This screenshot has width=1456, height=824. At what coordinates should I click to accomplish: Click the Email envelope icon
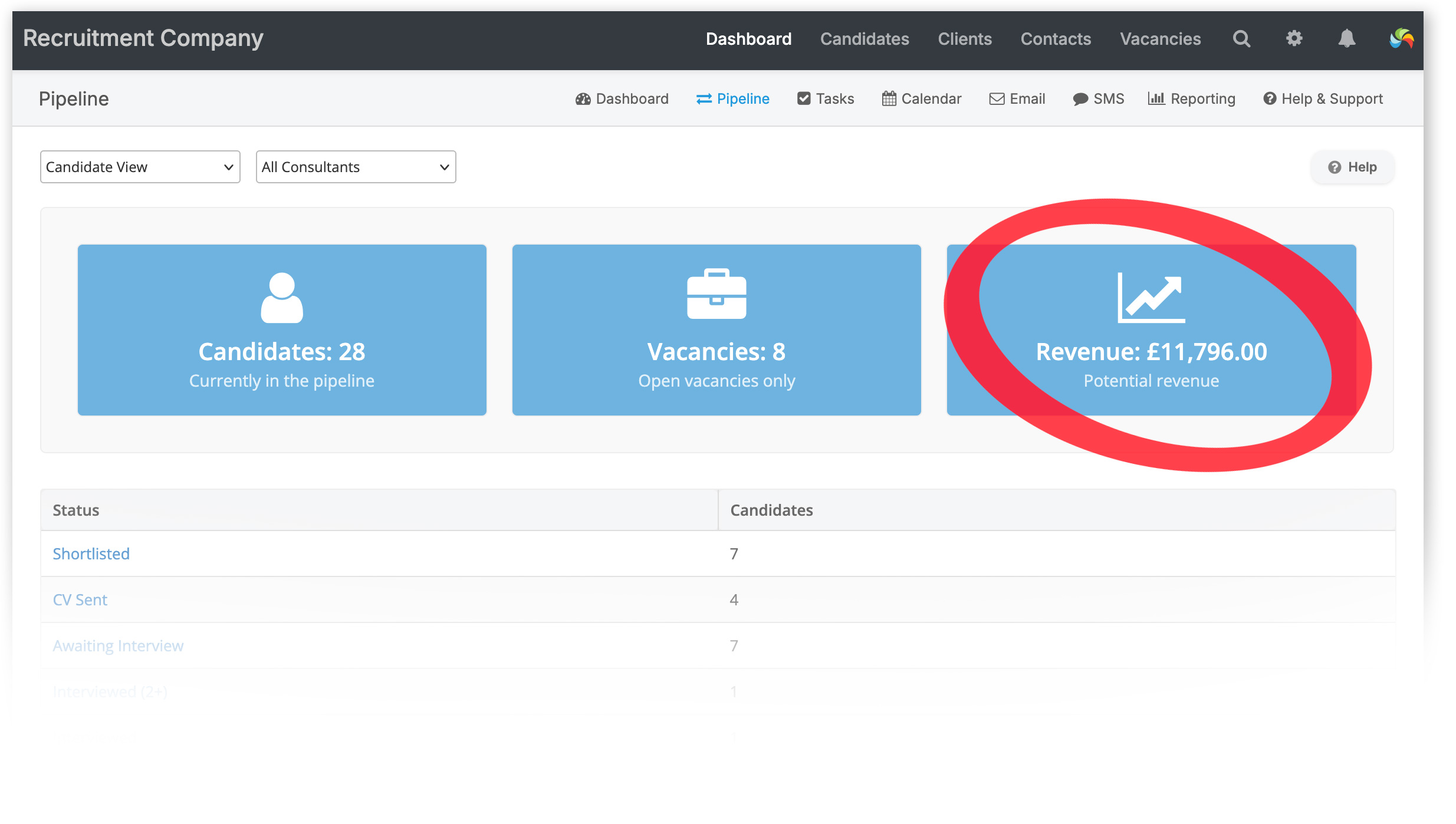pos(997,98)
